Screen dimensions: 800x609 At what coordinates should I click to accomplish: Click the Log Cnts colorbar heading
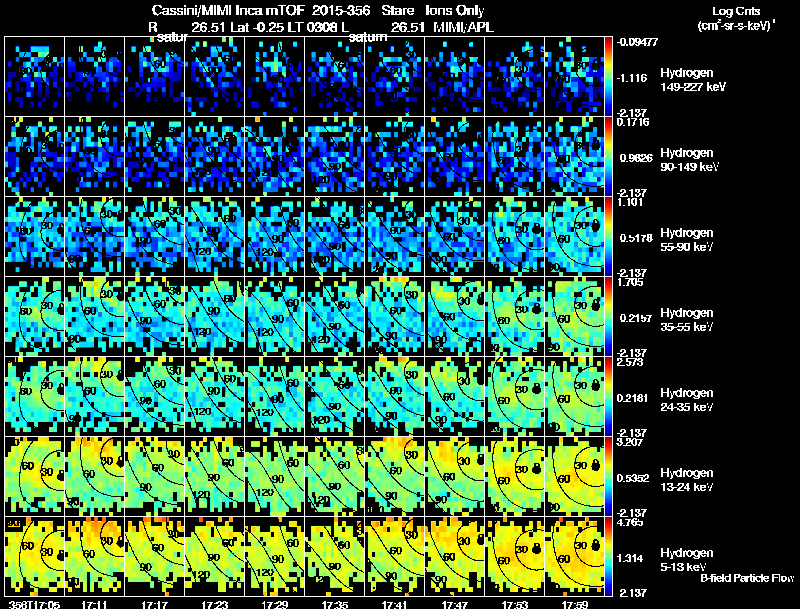(736, 11)
